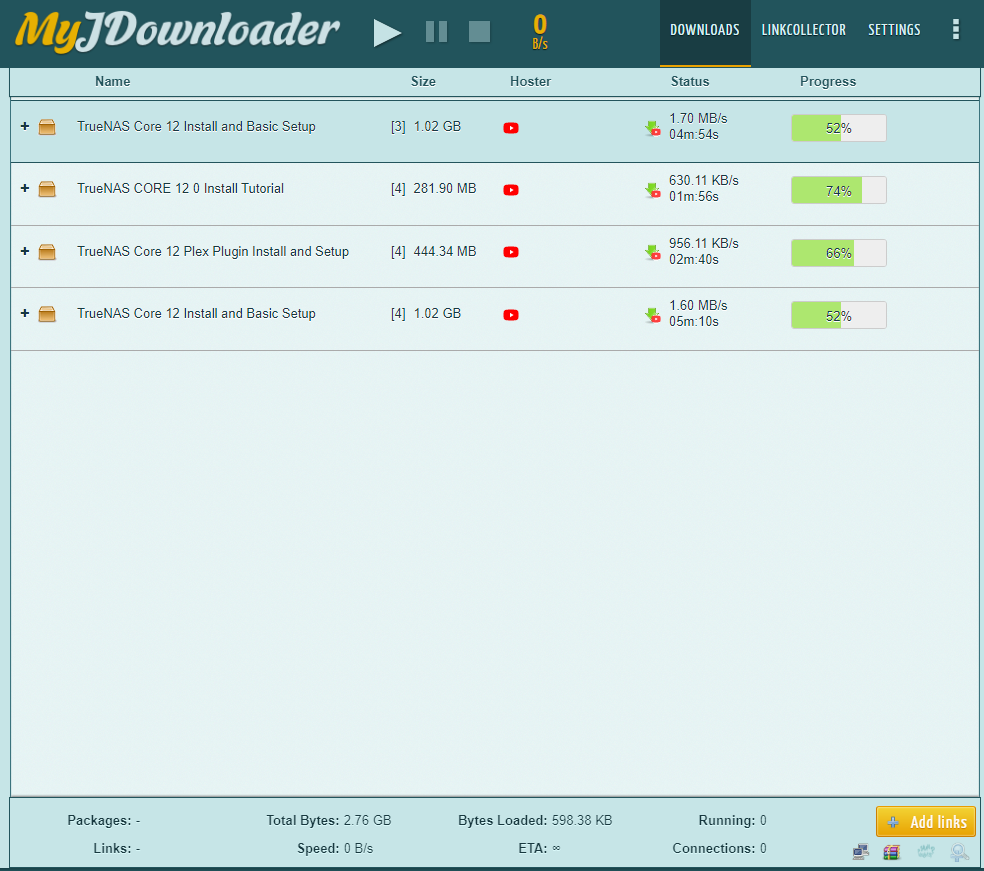Screen dimensions: 984x871
Task: Expand the Install and Basic Setup package marked [4]
Action: 25,313
